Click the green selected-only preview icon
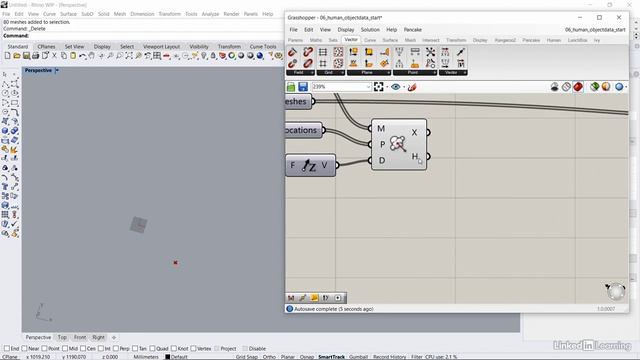640x360 pixels. tap(594, 87)
